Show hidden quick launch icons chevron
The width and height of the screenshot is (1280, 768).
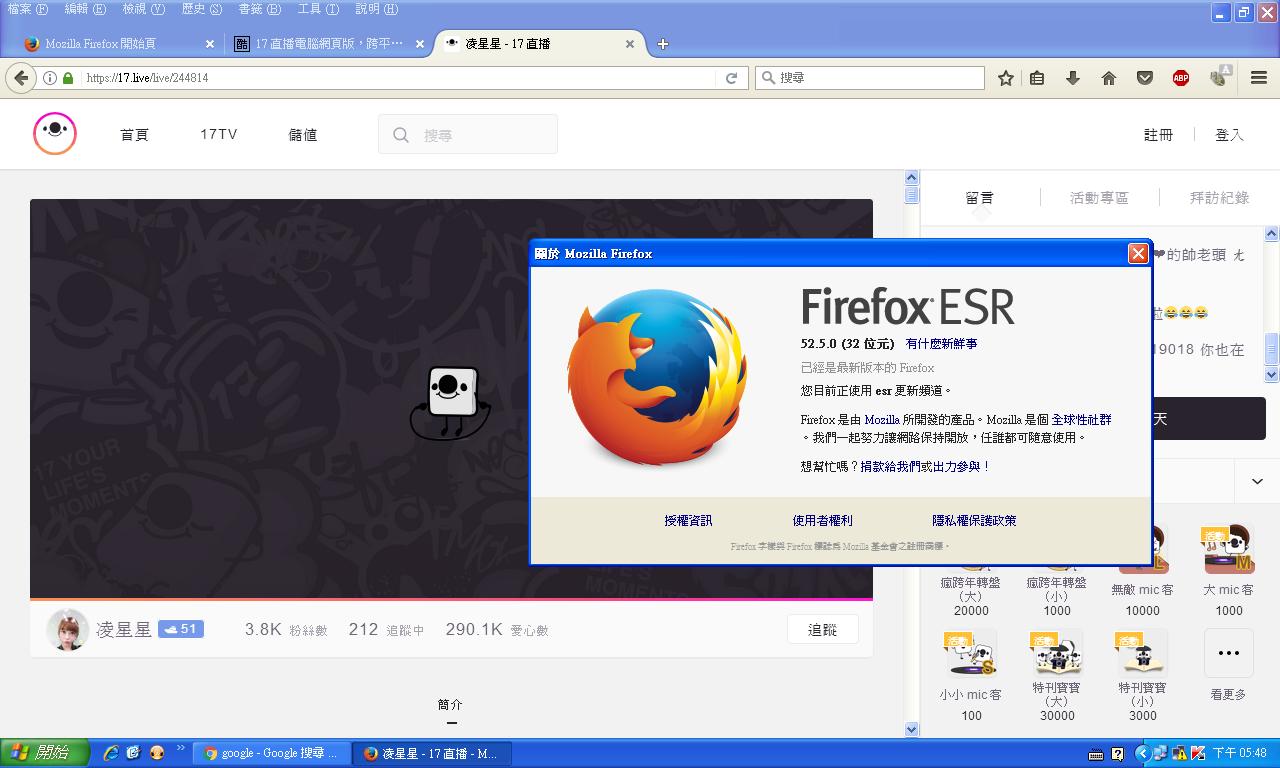tap(181, 748)
